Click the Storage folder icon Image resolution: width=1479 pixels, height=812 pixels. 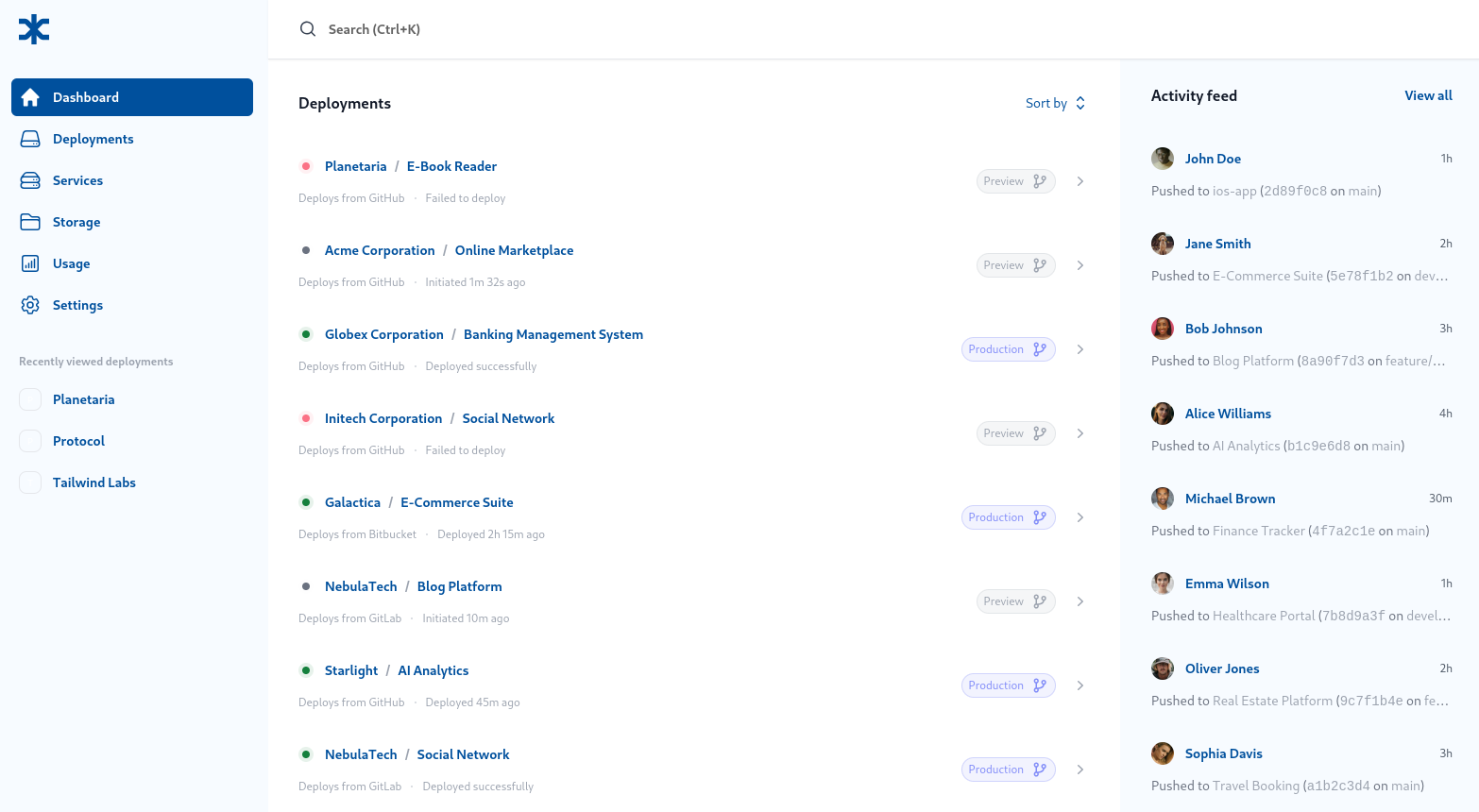[30, 222]
